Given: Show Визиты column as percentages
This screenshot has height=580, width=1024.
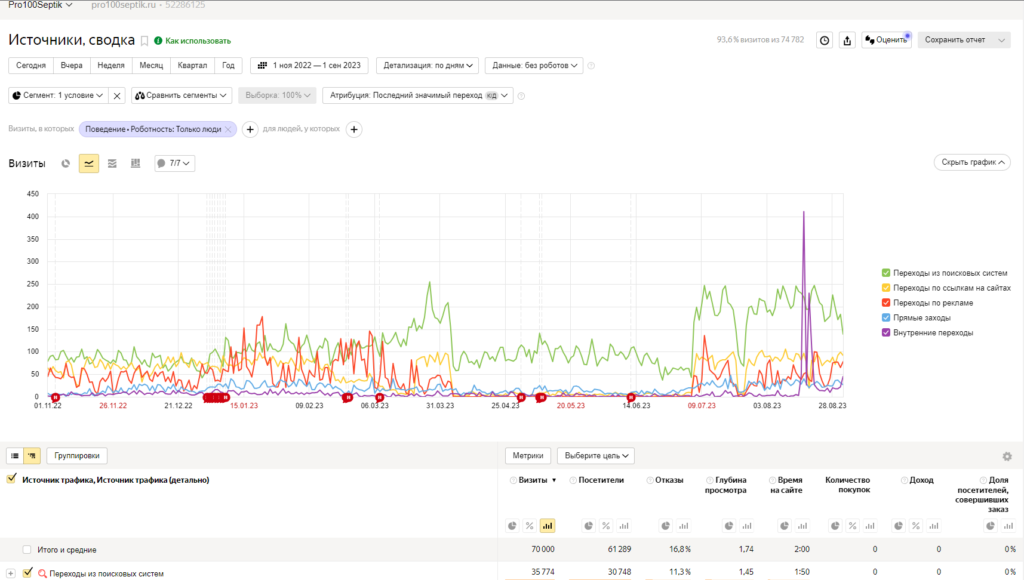Looking at the screenshot, I should click(530, 526).
